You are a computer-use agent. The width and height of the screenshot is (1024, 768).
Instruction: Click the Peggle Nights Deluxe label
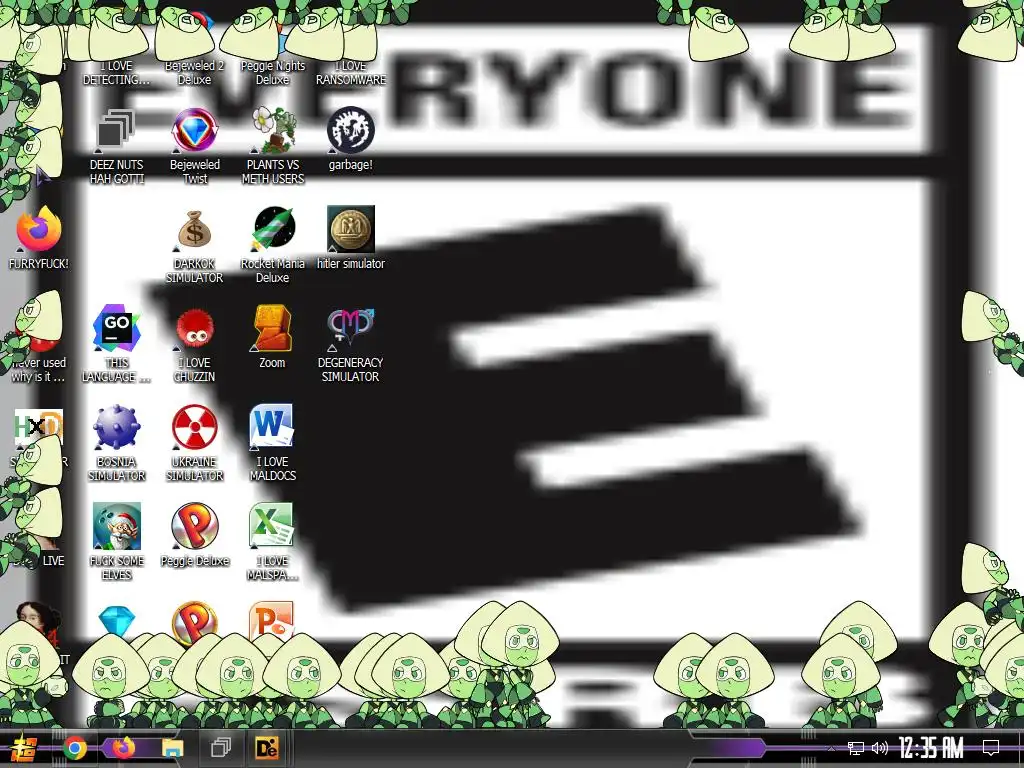[273, 73]
